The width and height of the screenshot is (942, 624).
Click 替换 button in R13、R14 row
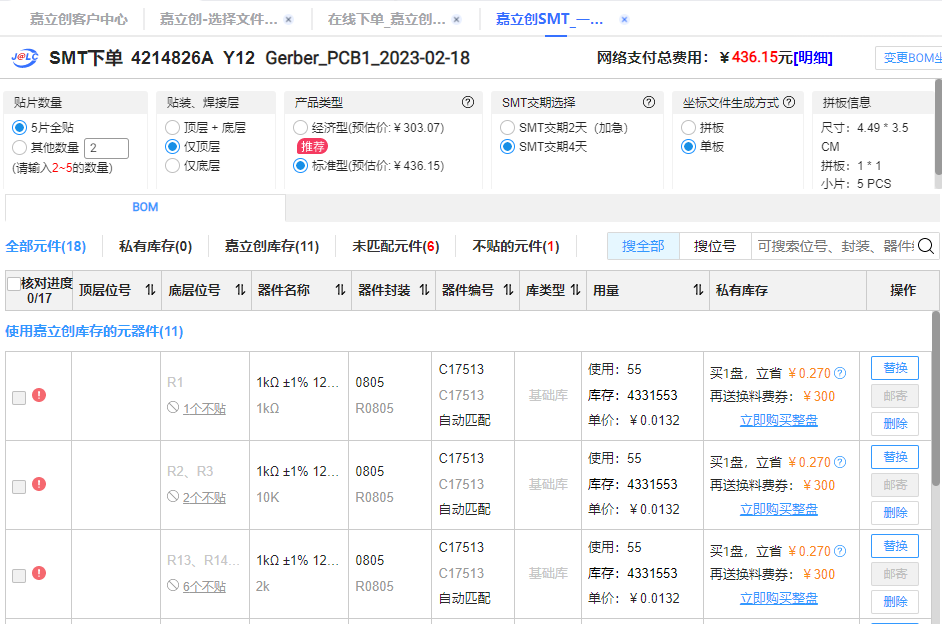tap(895, 545)
